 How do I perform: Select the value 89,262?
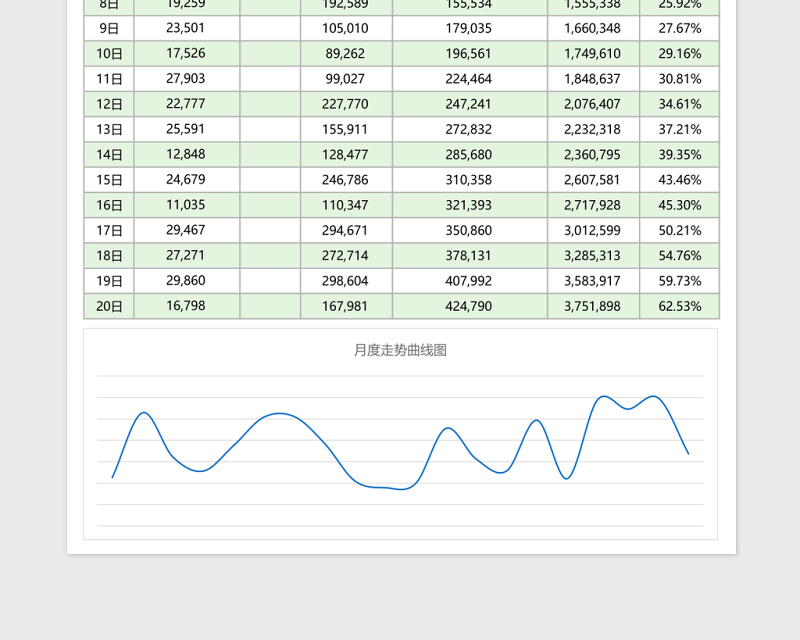[x=346, y=54]
